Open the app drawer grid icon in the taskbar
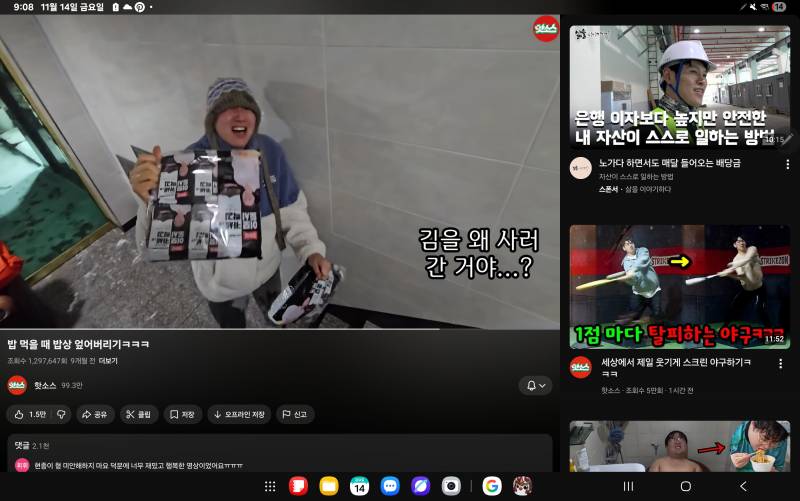 click(x=270, y=487)
